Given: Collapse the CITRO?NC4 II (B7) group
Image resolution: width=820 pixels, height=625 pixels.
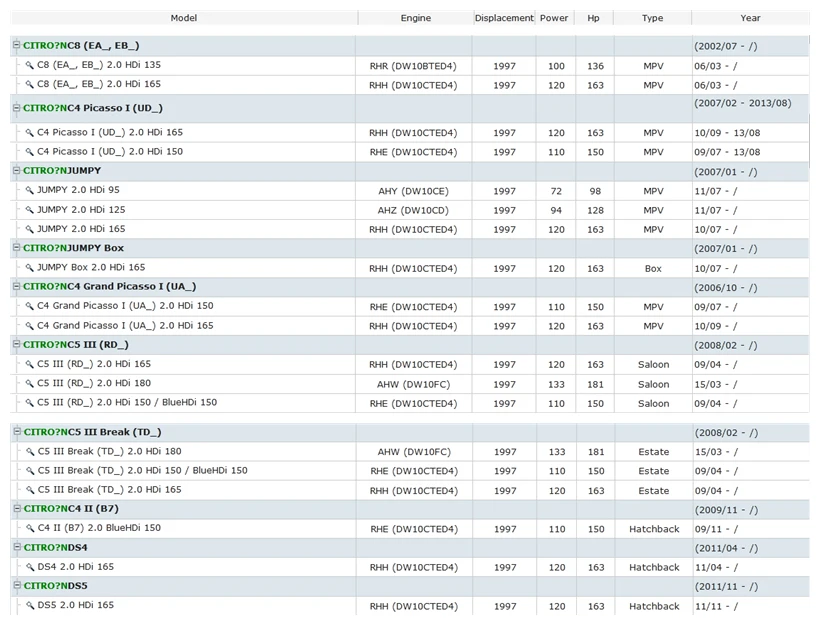Looking at the screenshot, I should 17,508.
